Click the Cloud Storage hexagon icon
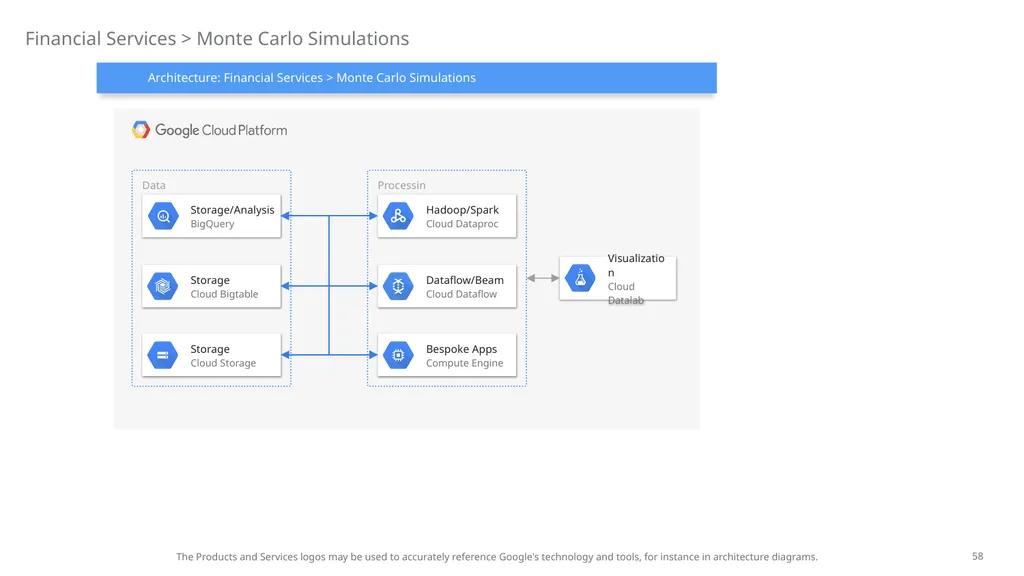This screenshot has width=1024, height=576. [x=163, y=355]
